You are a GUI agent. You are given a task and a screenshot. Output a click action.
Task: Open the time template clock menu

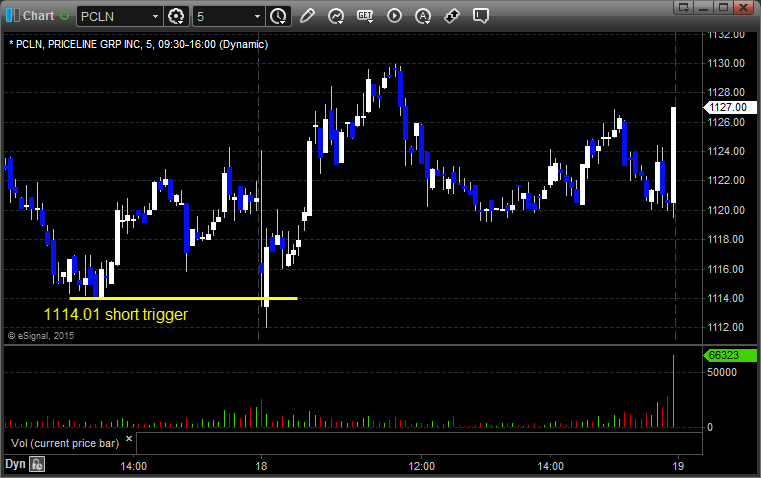click(279, 16)
